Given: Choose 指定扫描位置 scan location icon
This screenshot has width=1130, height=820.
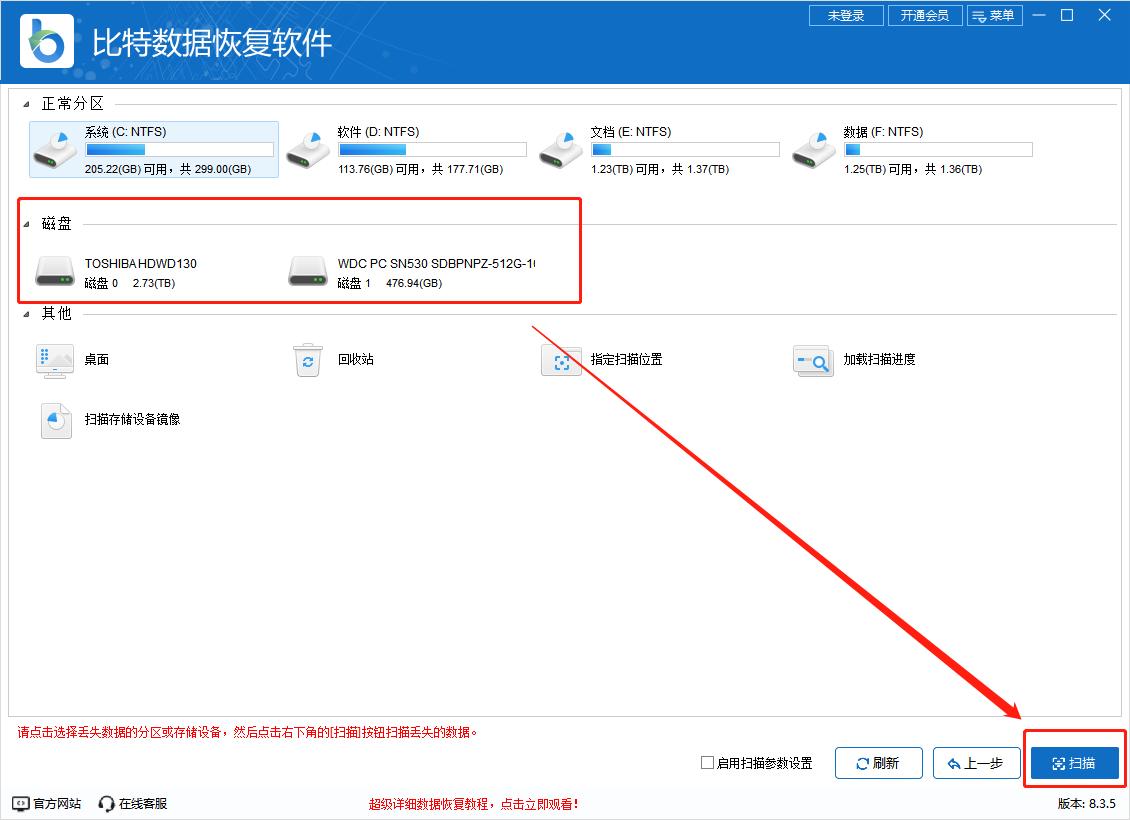Looking at the screenshot, I should [561, 360].
